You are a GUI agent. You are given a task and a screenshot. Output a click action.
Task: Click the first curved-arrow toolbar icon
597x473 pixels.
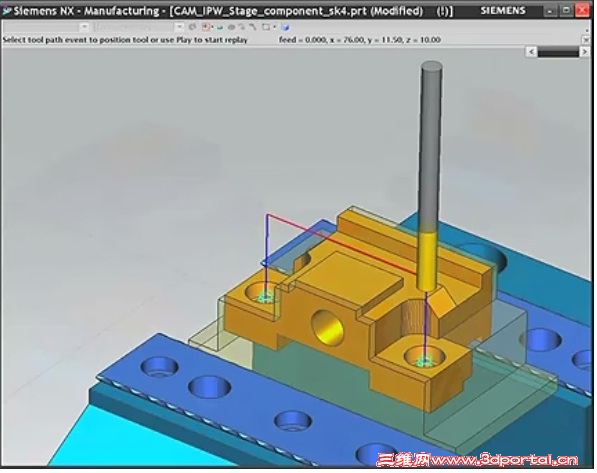242,27
